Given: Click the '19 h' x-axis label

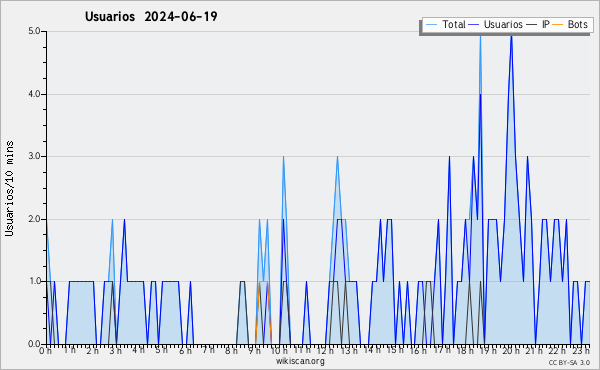Looking at the screenshot, I should coord(489,351).
